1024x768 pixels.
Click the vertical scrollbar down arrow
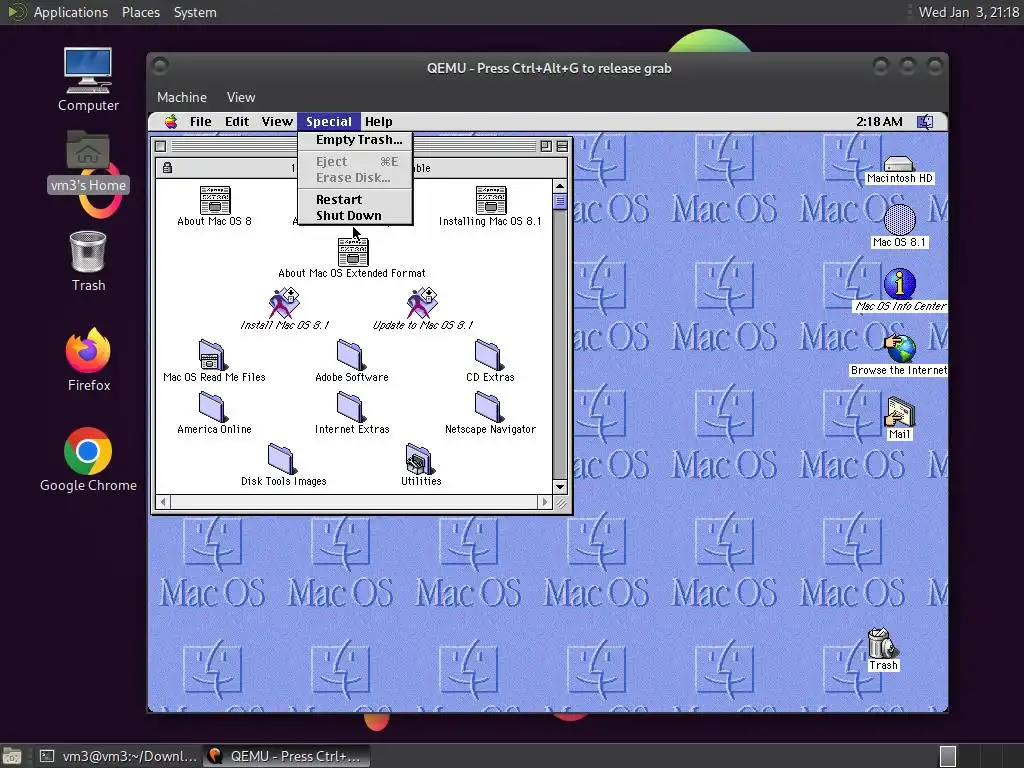[560, 487]
